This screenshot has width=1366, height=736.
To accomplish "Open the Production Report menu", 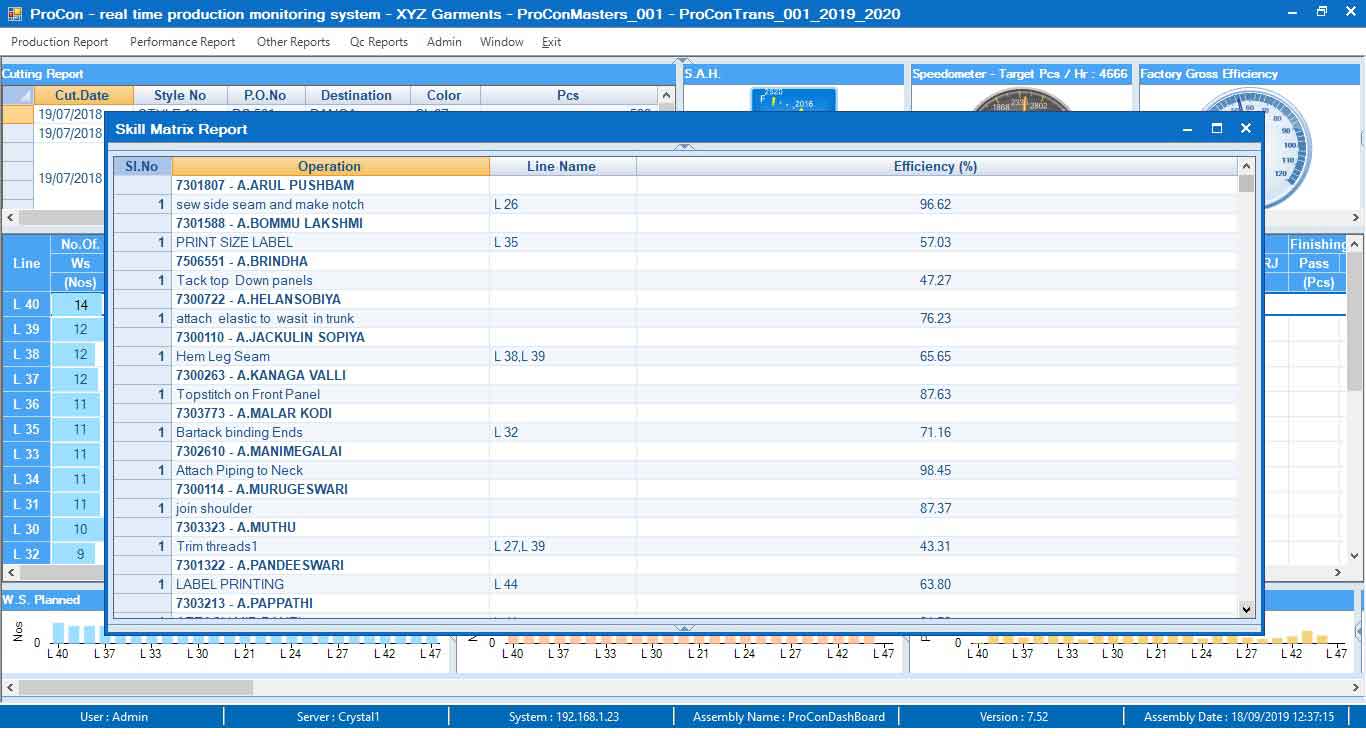I will 59,42.
